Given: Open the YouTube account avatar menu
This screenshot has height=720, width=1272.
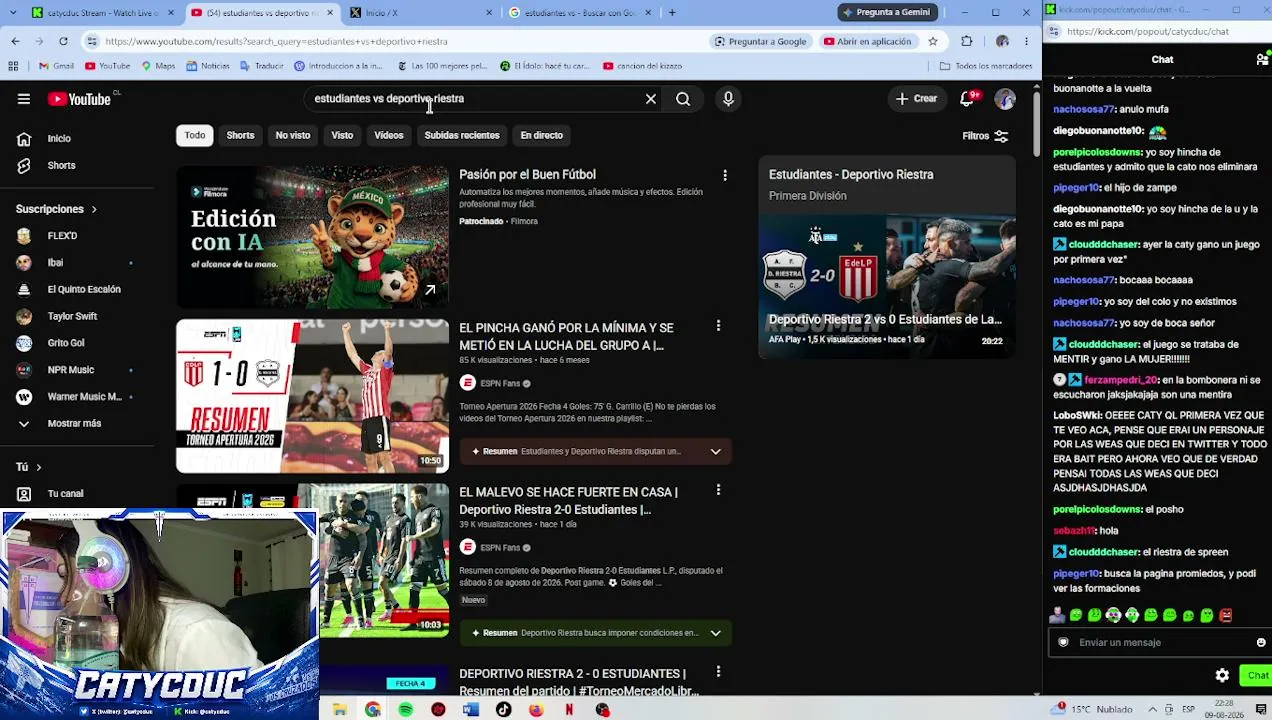Looking at the screenshot, I should (x=1005, y=99).
